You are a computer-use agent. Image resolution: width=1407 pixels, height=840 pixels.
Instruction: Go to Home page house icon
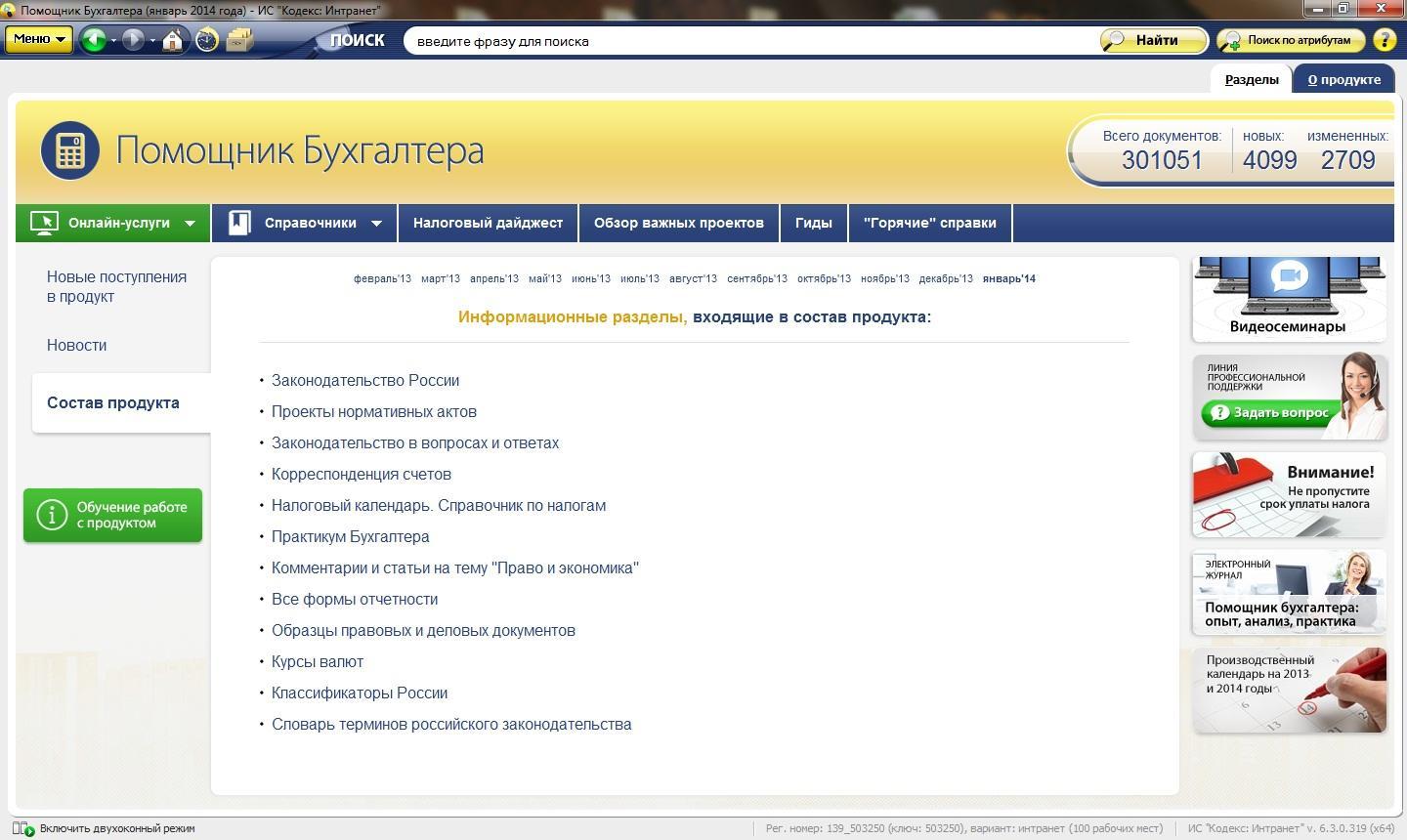173,40
